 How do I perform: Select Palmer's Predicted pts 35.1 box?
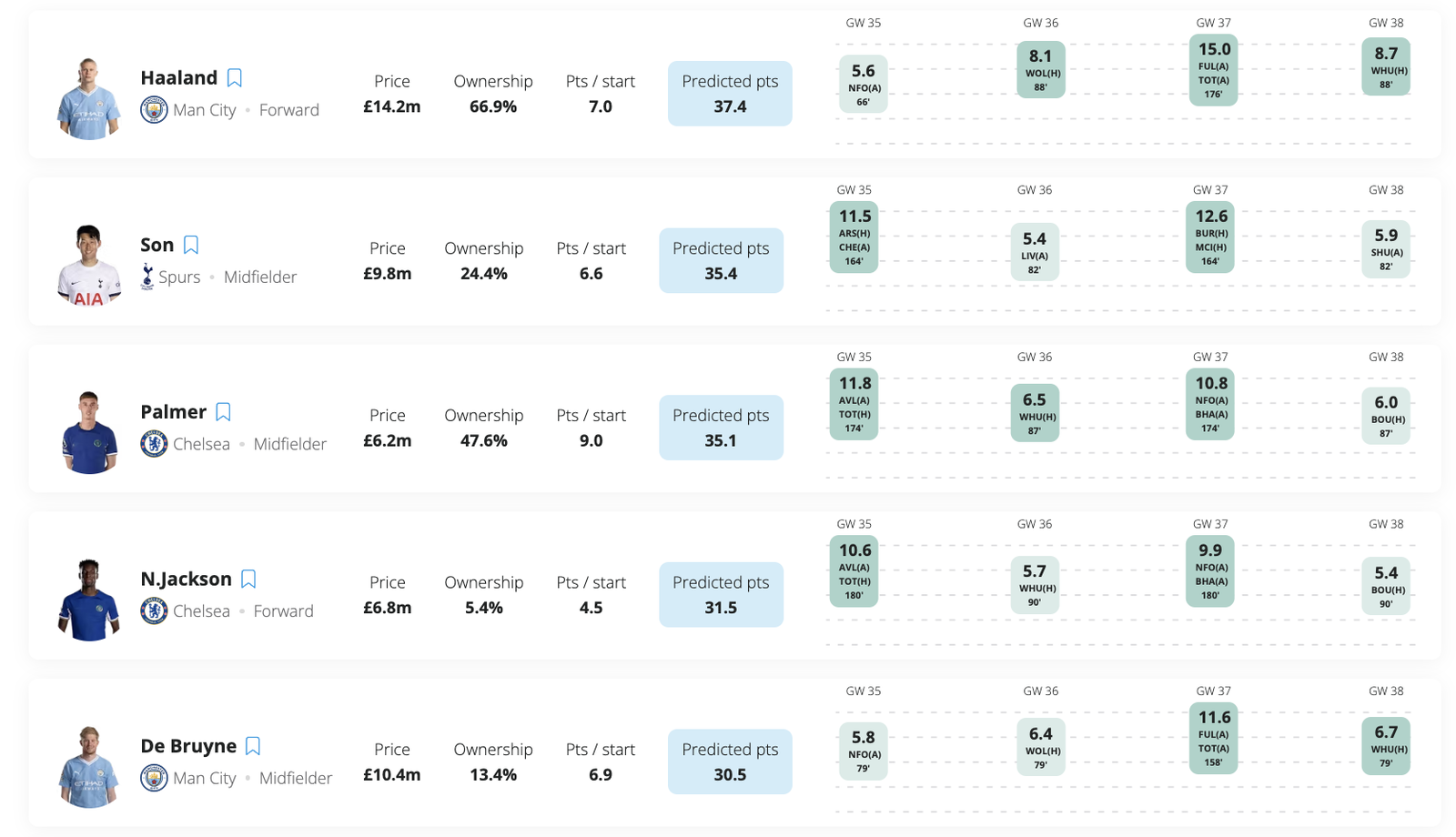[x=721, y=428]
